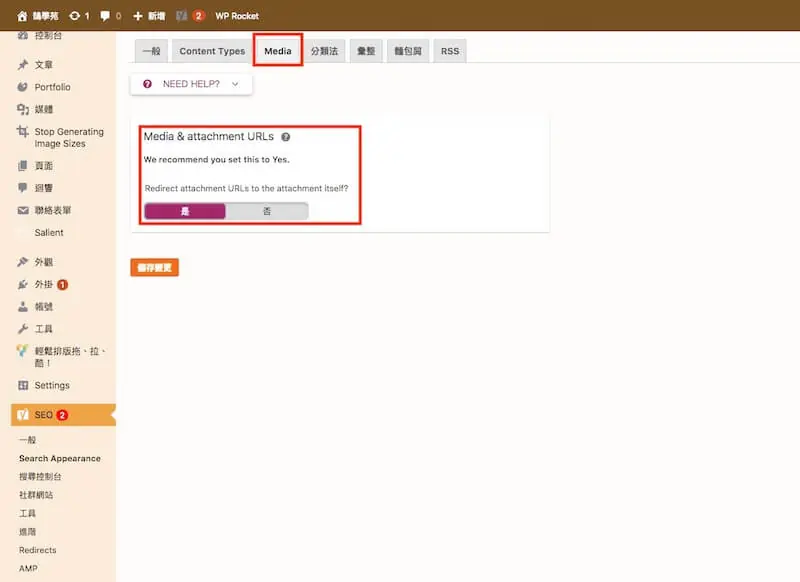Open WP Rocket menu in admin bar
Image resolution: width=800 pixels, height=582 pixels.
[x=237, y=16]
